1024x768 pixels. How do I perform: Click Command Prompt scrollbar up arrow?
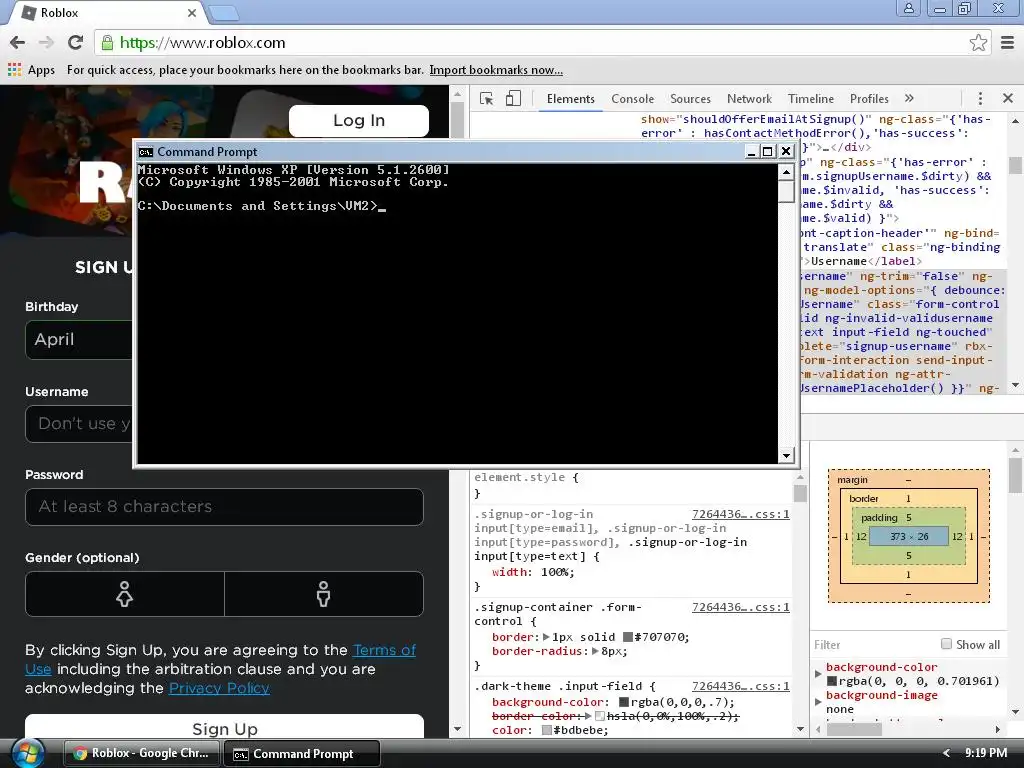click(x=786, y=173)
